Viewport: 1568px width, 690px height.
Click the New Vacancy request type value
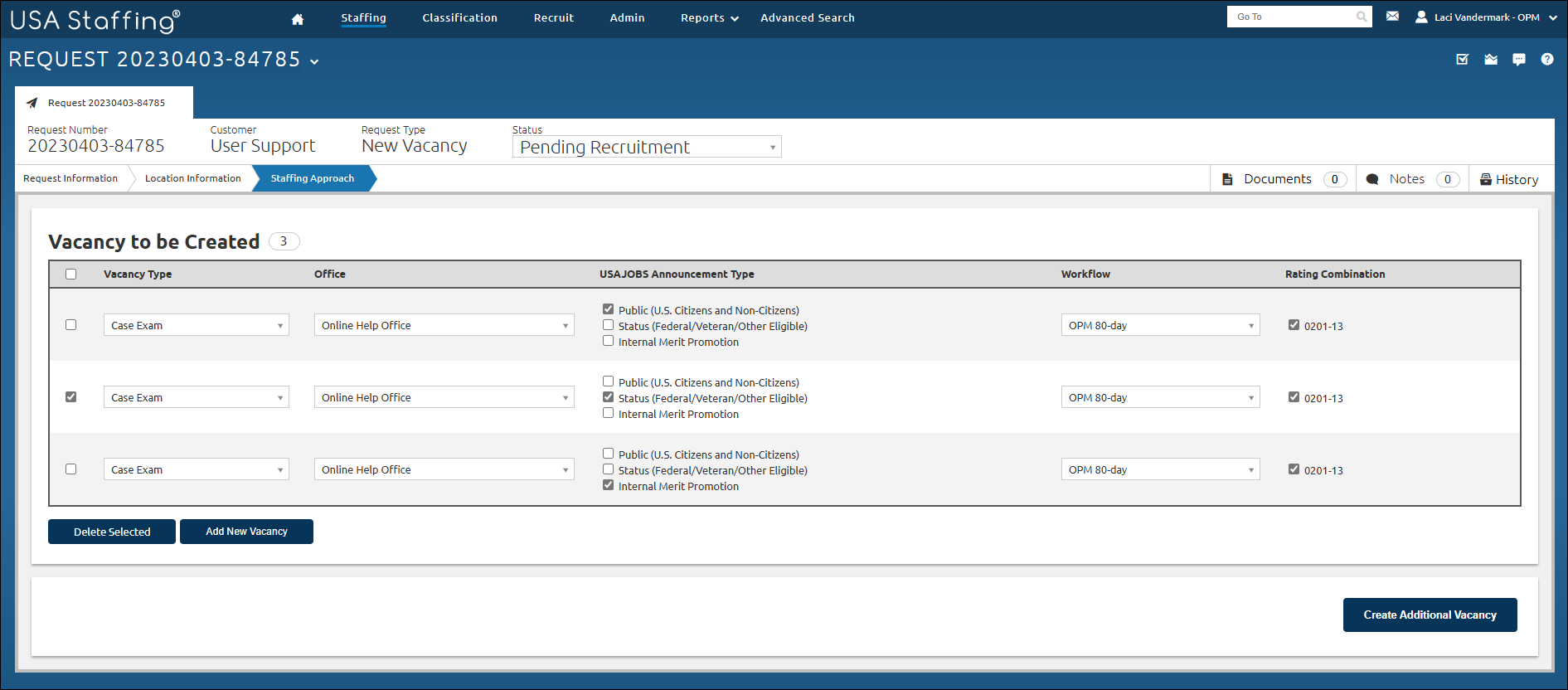coord(415,146)
